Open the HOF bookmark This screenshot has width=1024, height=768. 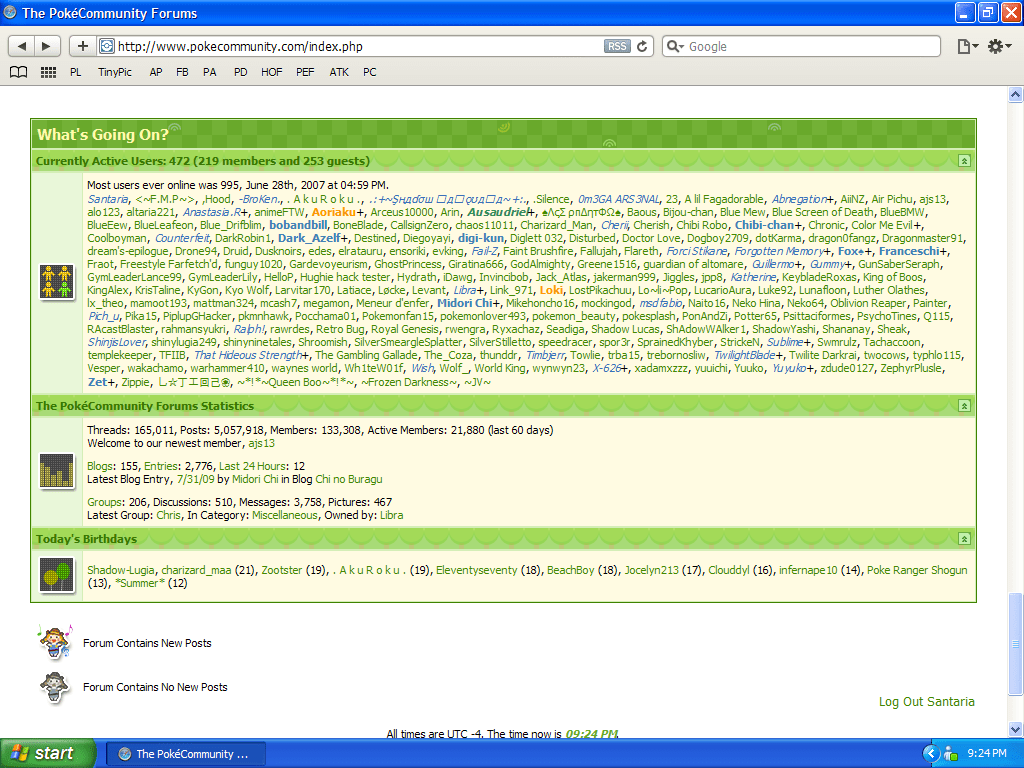[272, 72]
